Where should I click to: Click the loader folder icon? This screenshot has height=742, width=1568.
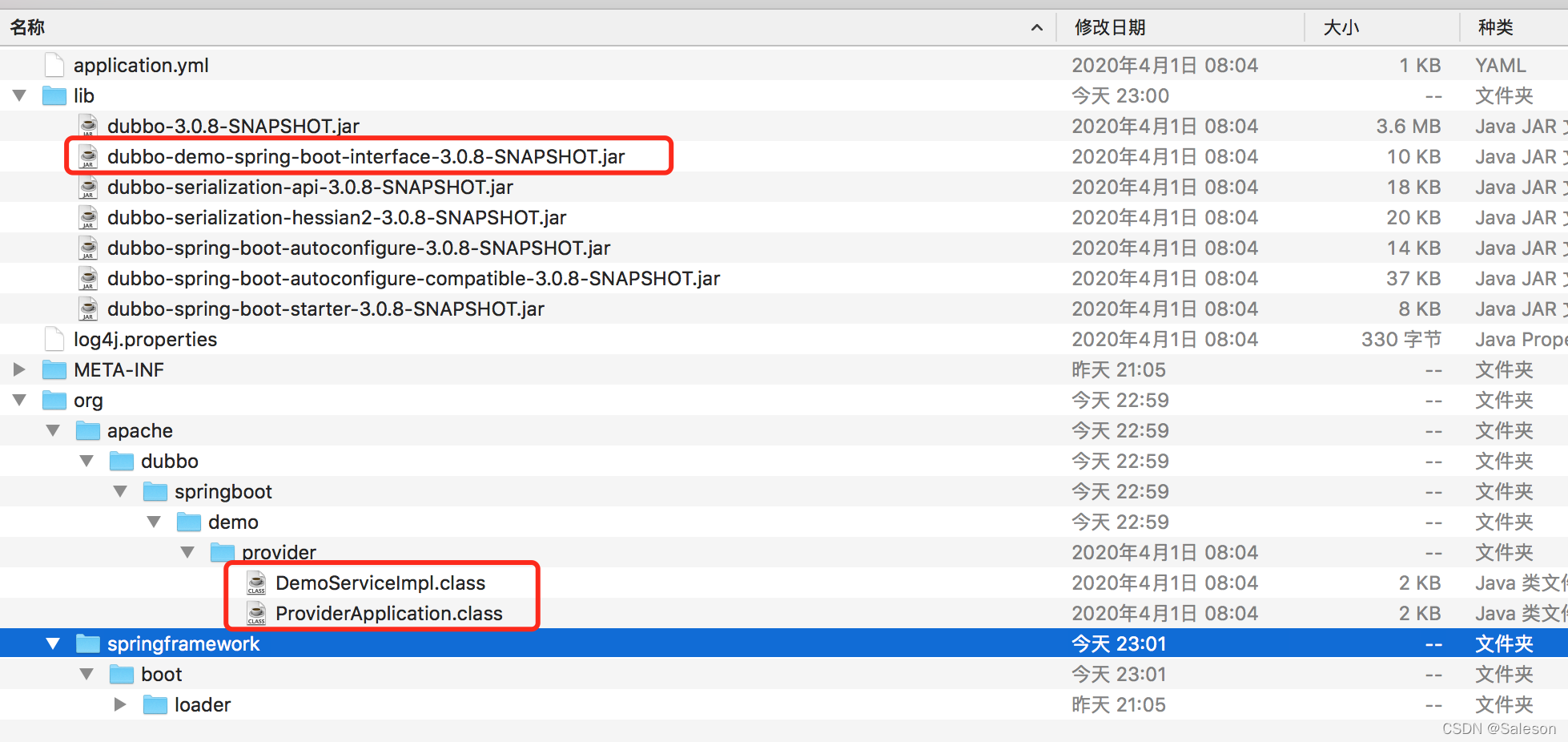coord(155,704)
